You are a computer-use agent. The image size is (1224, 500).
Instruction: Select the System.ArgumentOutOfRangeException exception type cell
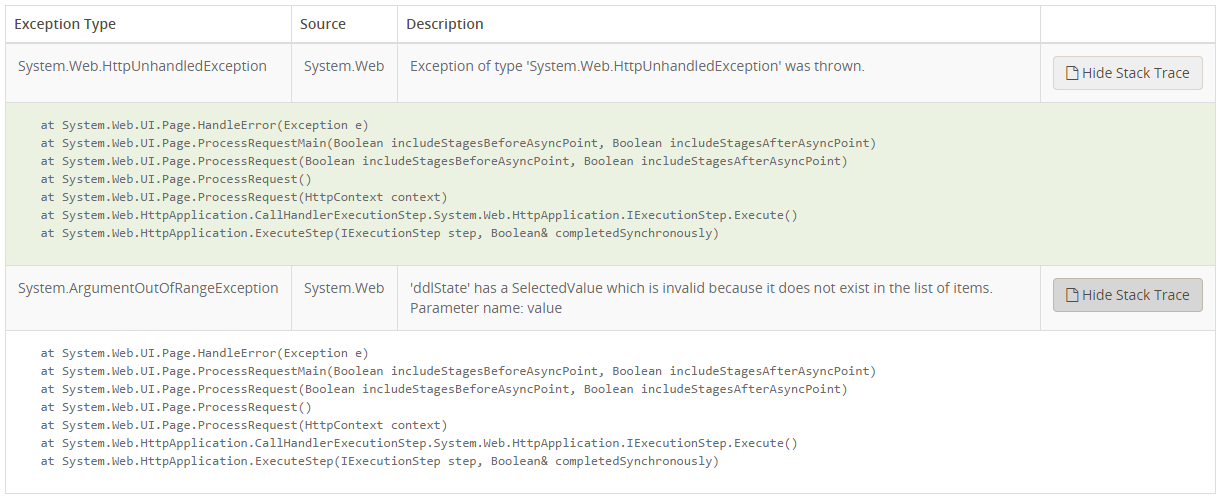(148, 288)
